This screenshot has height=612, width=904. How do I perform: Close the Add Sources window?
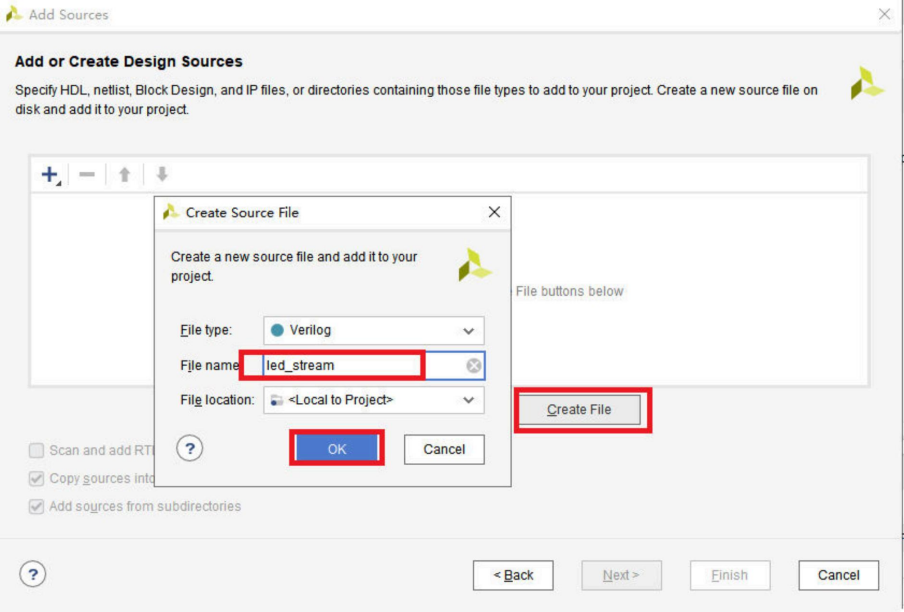884,14
